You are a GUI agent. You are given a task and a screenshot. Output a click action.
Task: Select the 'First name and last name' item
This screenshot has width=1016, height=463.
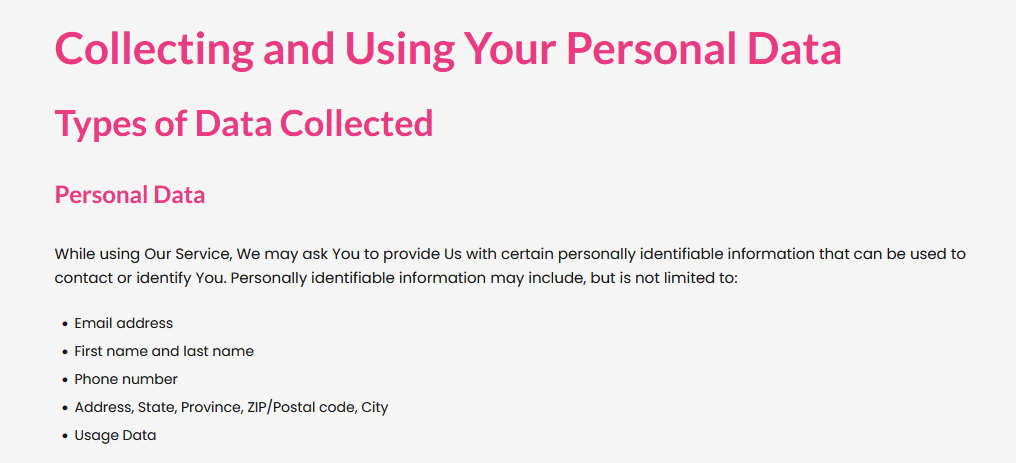[x=164, y=351]
